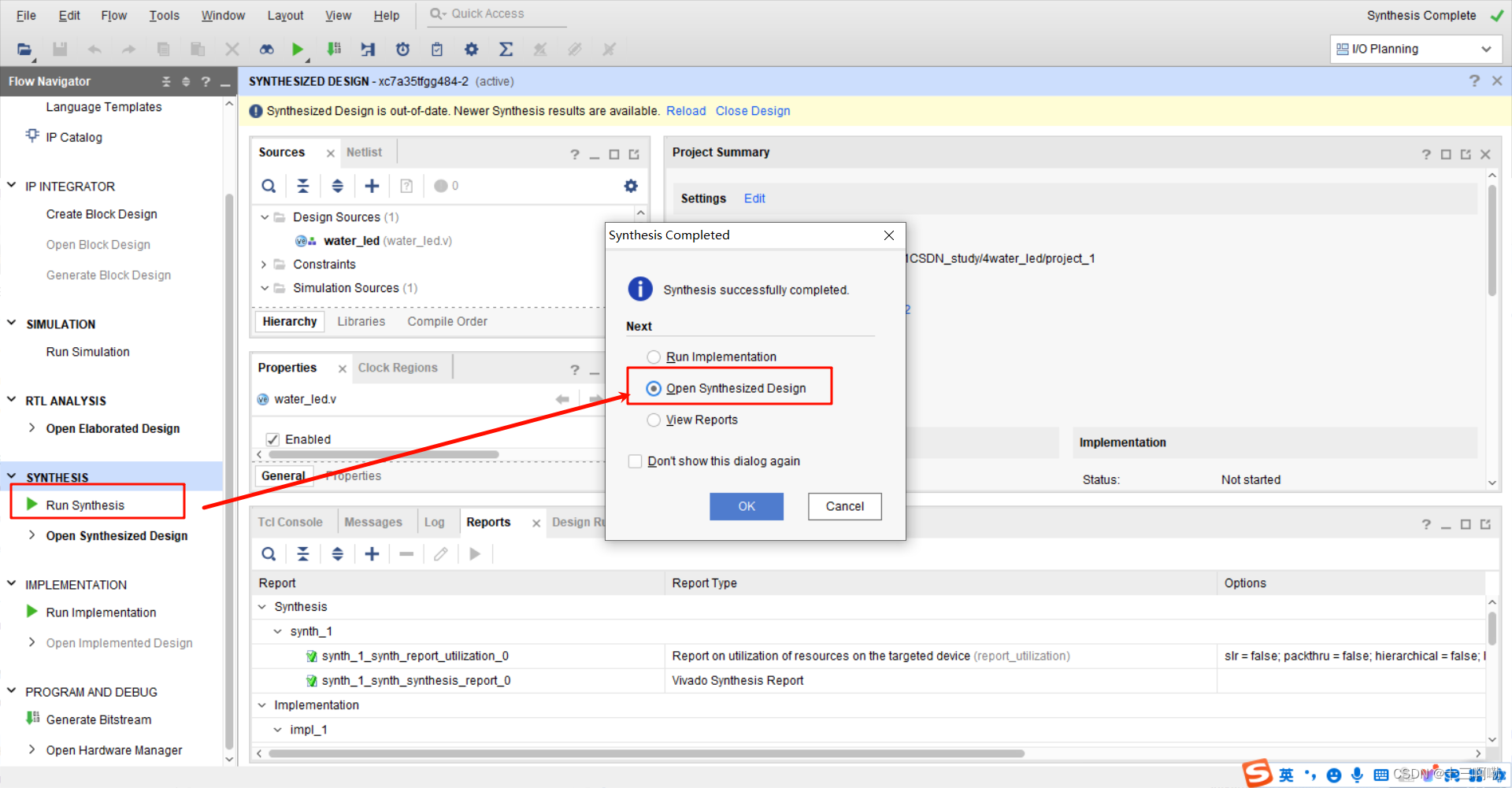Collapse SIMULATION section in Flow Navigator
Screen dimensions: 1512x788
click(x=11, y=324)
